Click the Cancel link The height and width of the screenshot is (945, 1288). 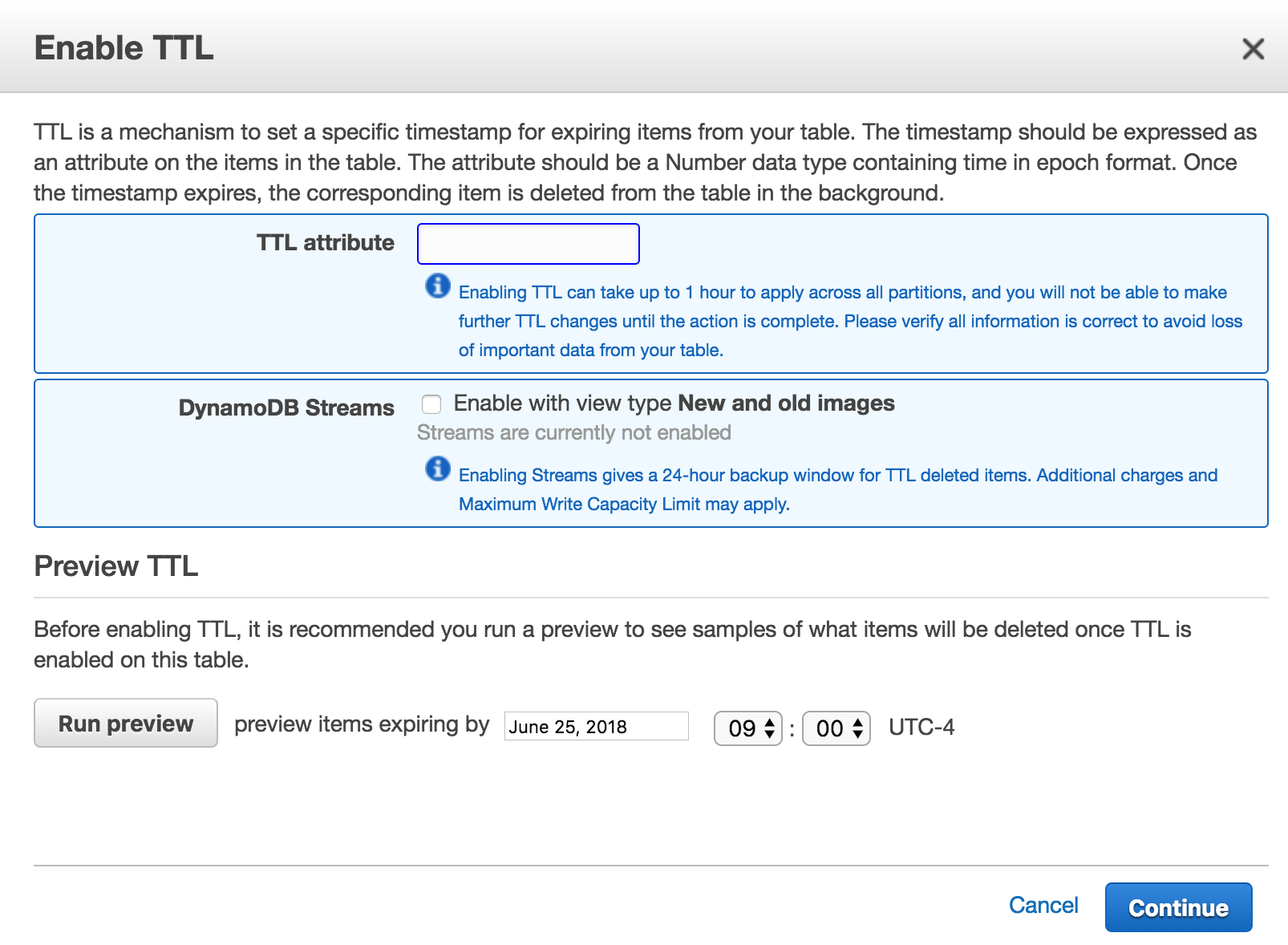[x=1043, y=906]
